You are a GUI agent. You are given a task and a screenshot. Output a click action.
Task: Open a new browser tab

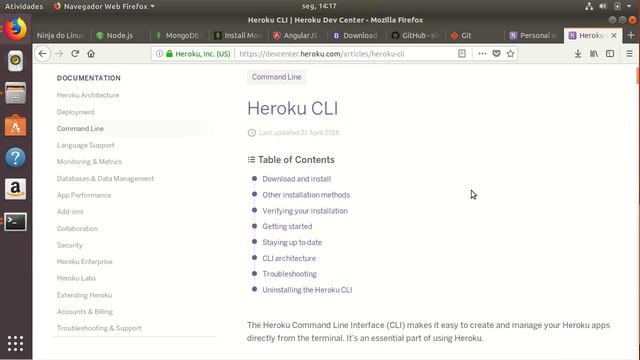(x=631, y=36)
